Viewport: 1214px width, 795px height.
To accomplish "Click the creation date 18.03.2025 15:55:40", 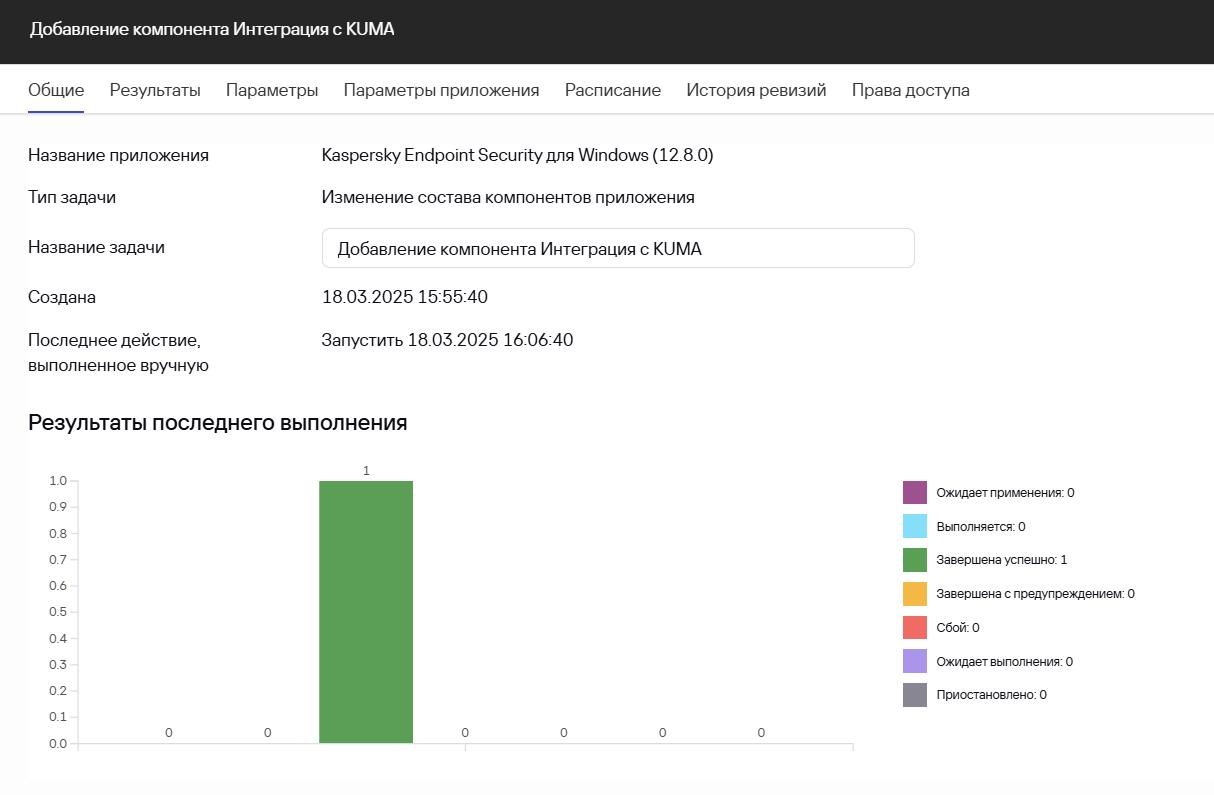I will [x=405, y=297].
